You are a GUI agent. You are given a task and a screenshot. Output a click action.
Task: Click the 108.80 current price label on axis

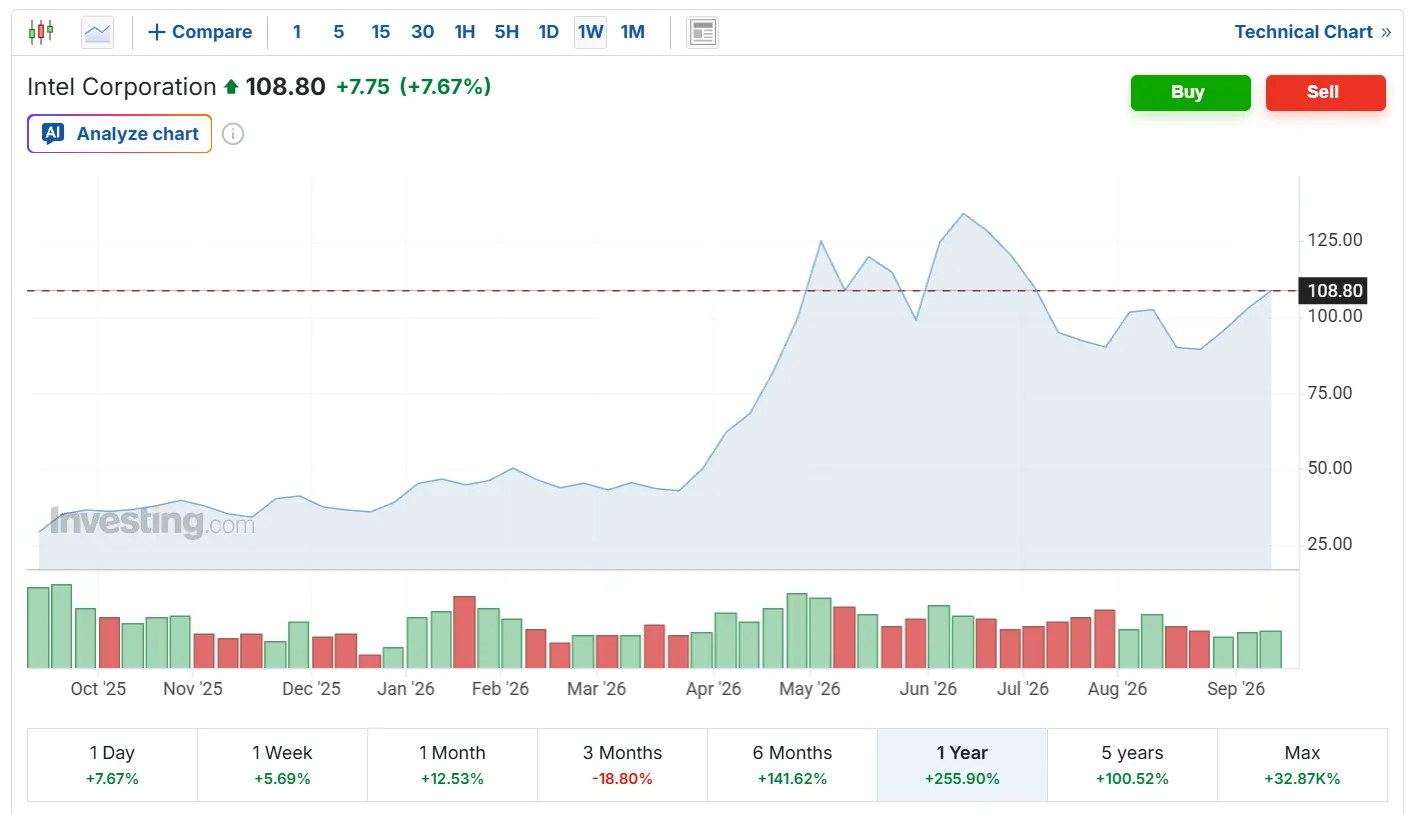pyautogui.click(x=1335, y=291)
